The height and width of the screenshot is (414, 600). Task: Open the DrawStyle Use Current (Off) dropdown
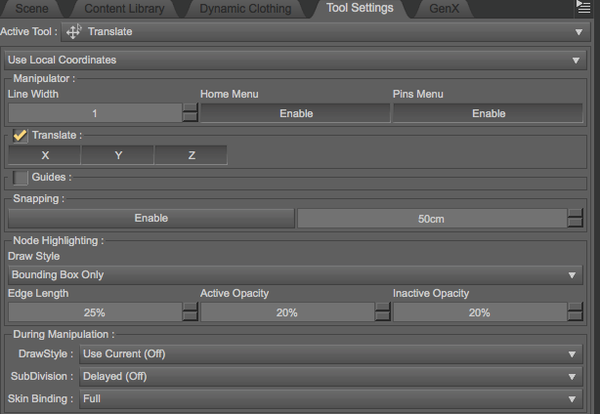(x=331, y=354)
